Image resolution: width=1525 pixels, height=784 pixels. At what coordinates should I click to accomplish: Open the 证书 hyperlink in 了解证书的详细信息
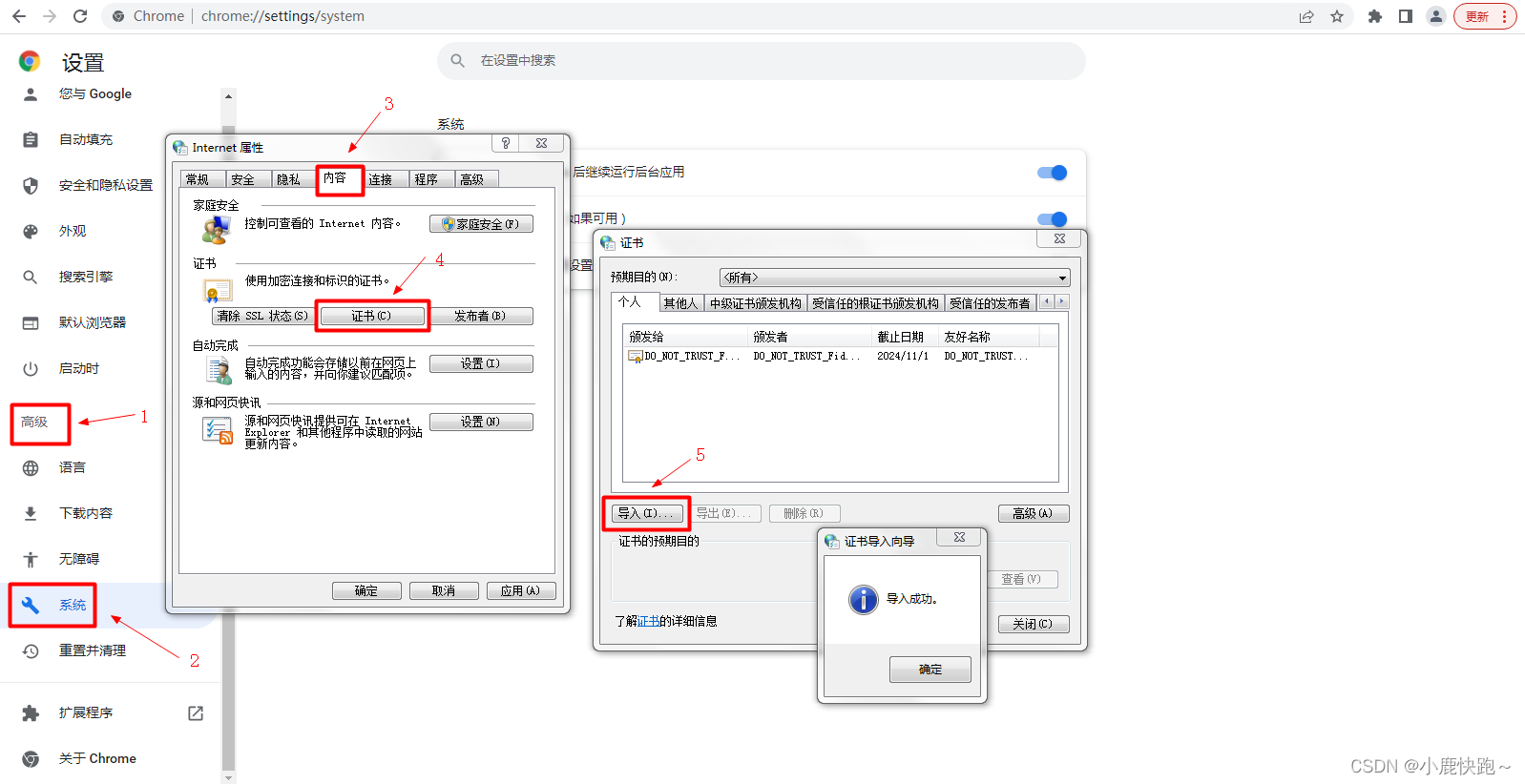click(x=648, y=621)
